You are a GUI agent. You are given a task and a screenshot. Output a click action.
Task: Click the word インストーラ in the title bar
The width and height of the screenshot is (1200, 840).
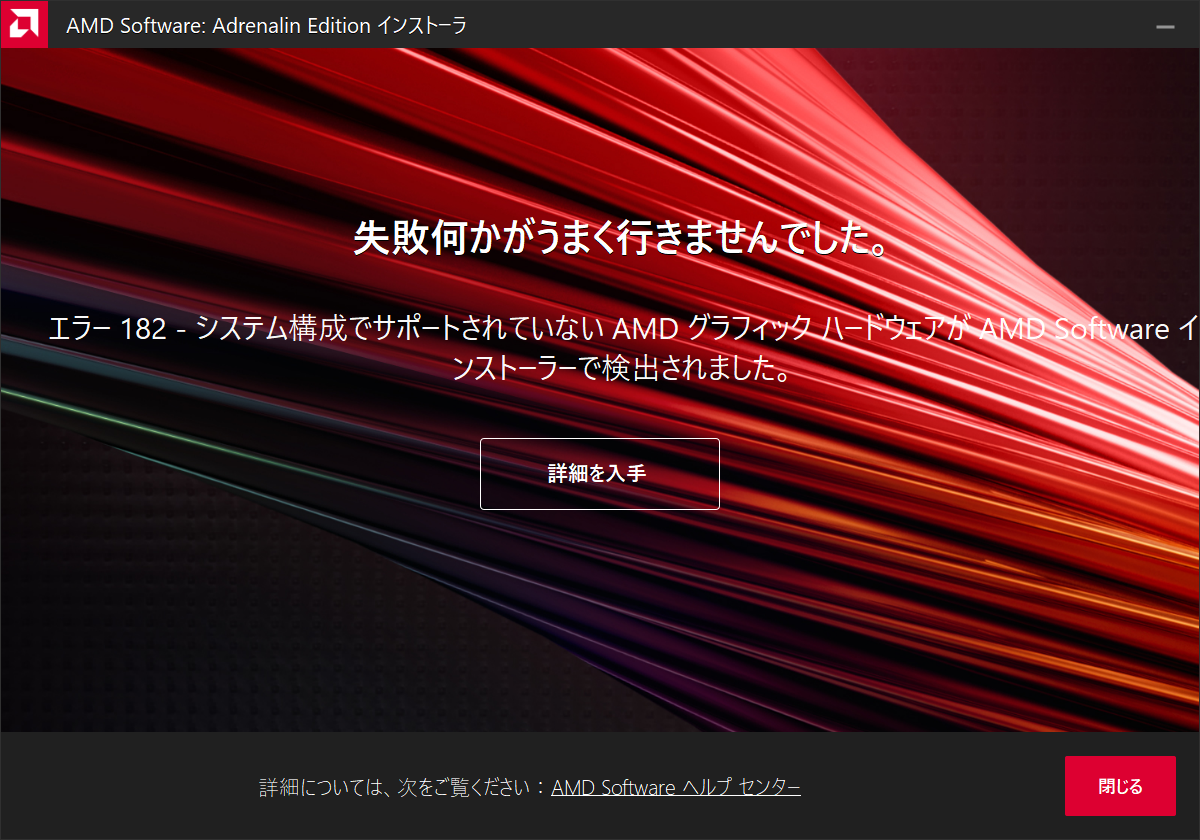[421, 26]
